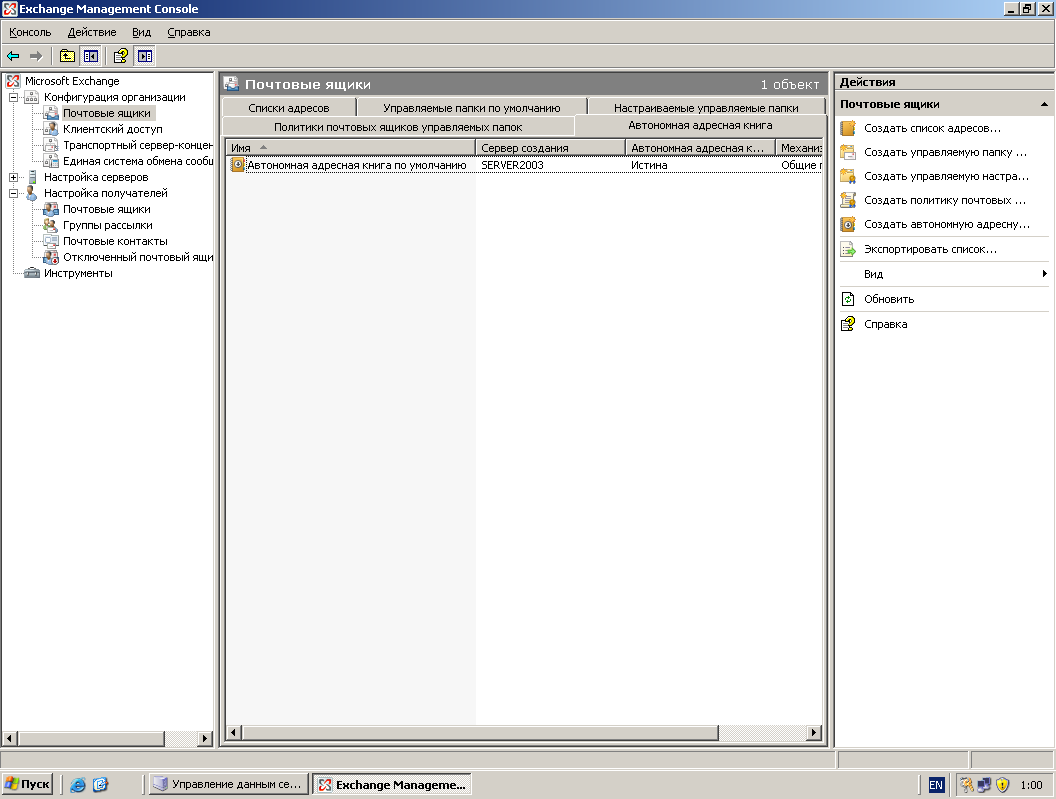Click the Клиентский доступ node icon
Viewport: 1056px width, 799px height.
point(51,129)
